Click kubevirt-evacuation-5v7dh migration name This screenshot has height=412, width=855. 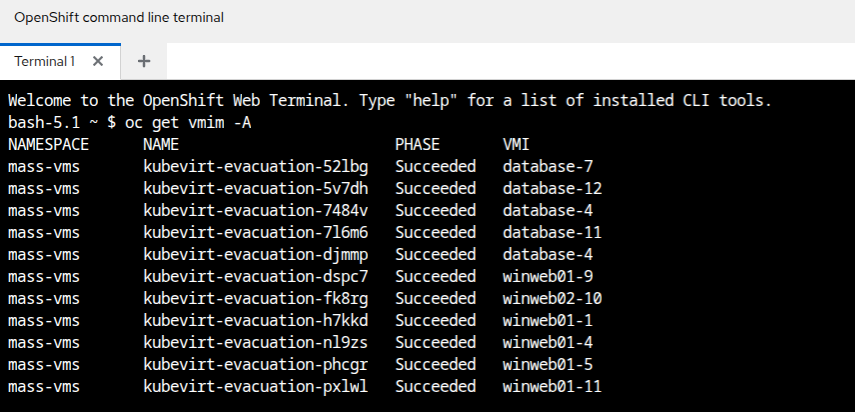coord(256,189)
